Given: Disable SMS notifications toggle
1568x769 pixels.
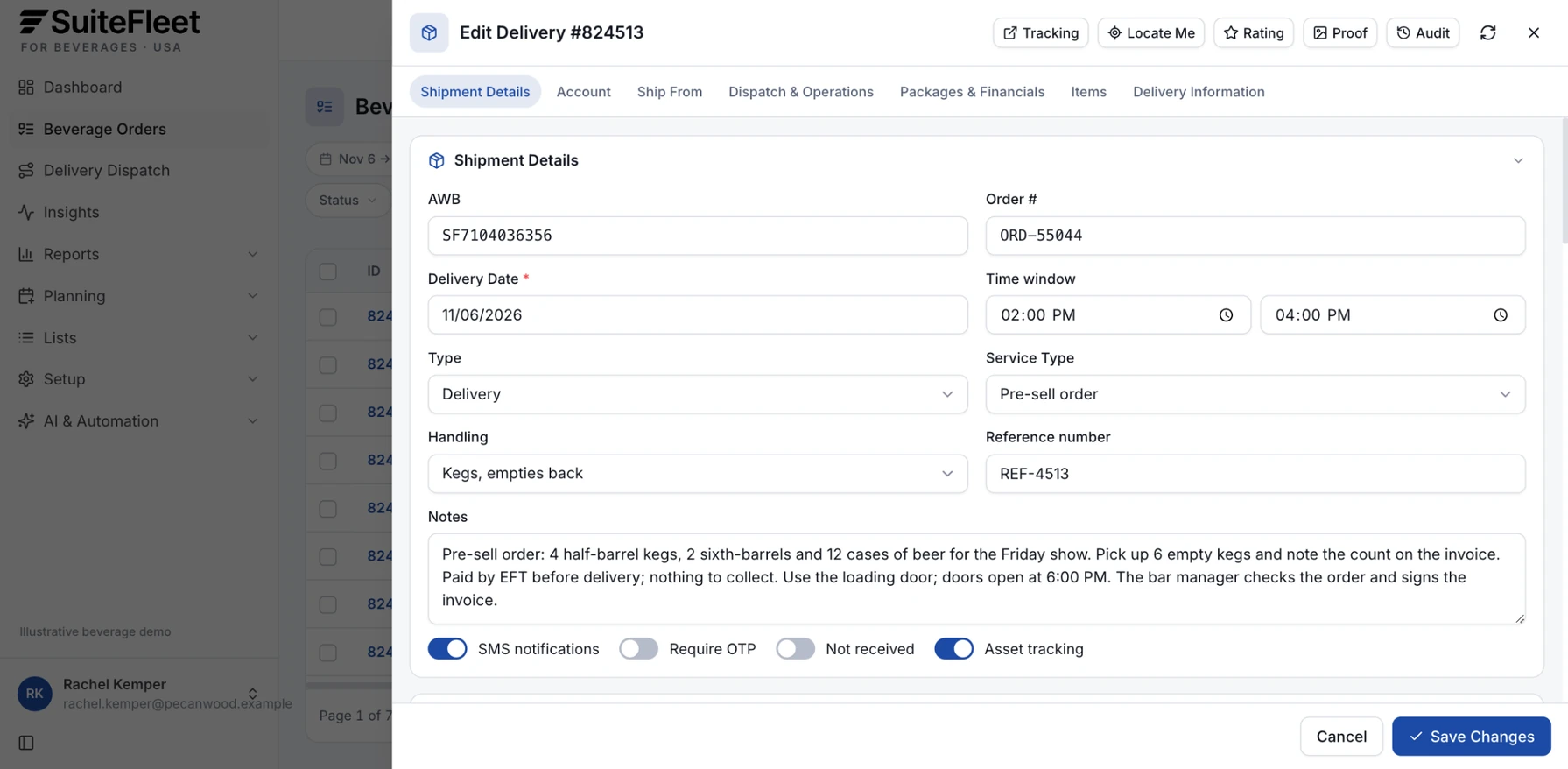Looking at the screenshot, I should point(447,649).
